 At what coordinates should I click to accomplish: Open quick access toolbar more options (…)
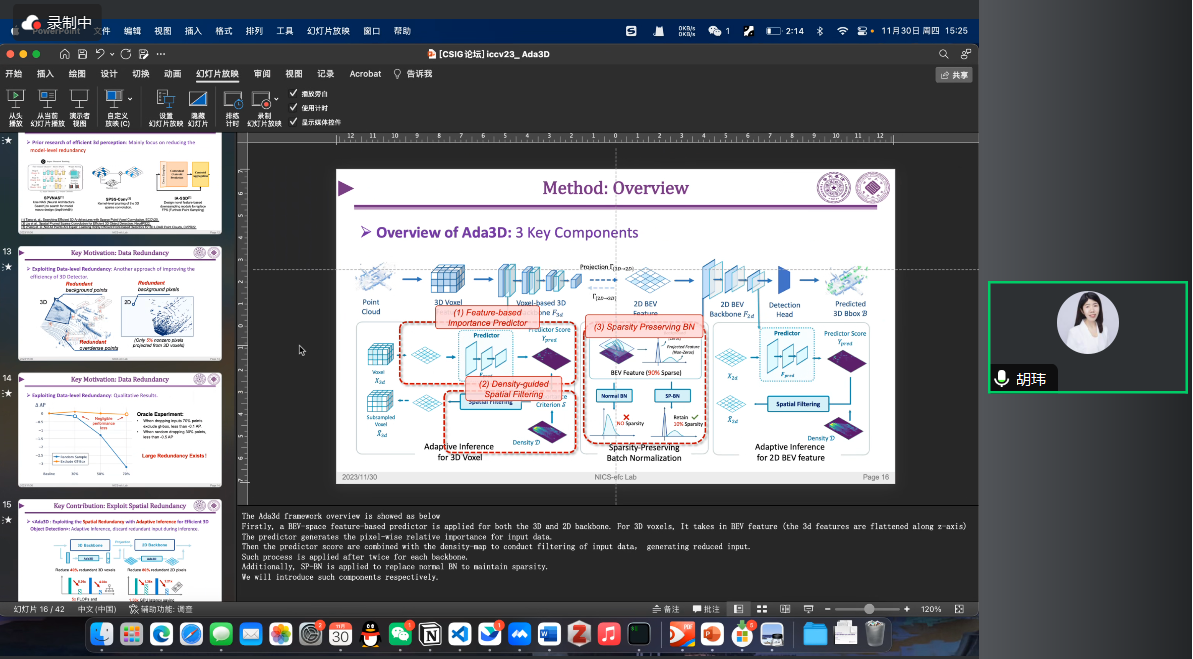(x=161, y=54)
